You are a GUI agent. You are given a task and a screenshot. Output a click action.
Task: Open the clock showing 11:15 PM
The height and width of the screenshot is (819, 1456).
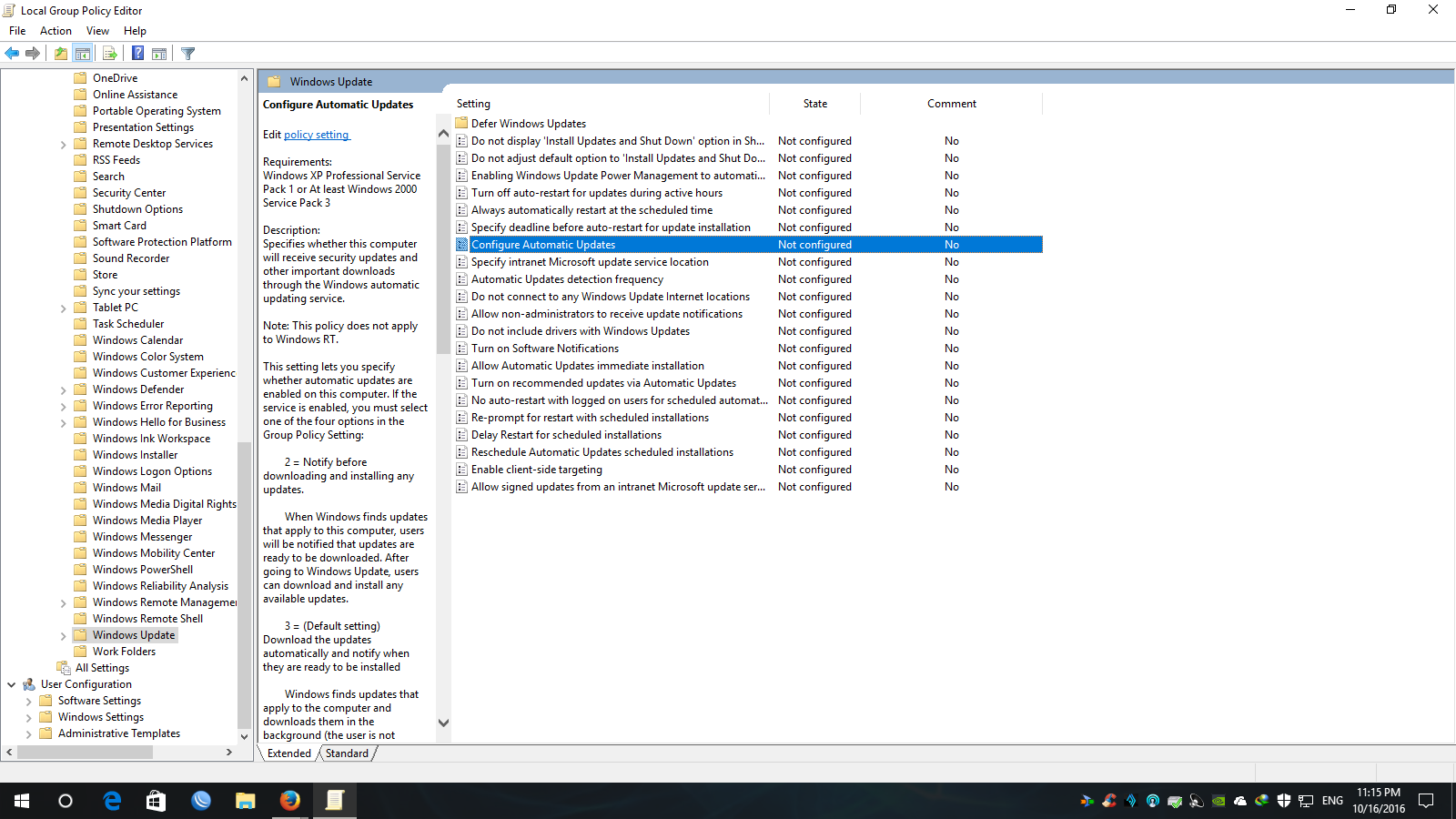[x=1379, y=801]
